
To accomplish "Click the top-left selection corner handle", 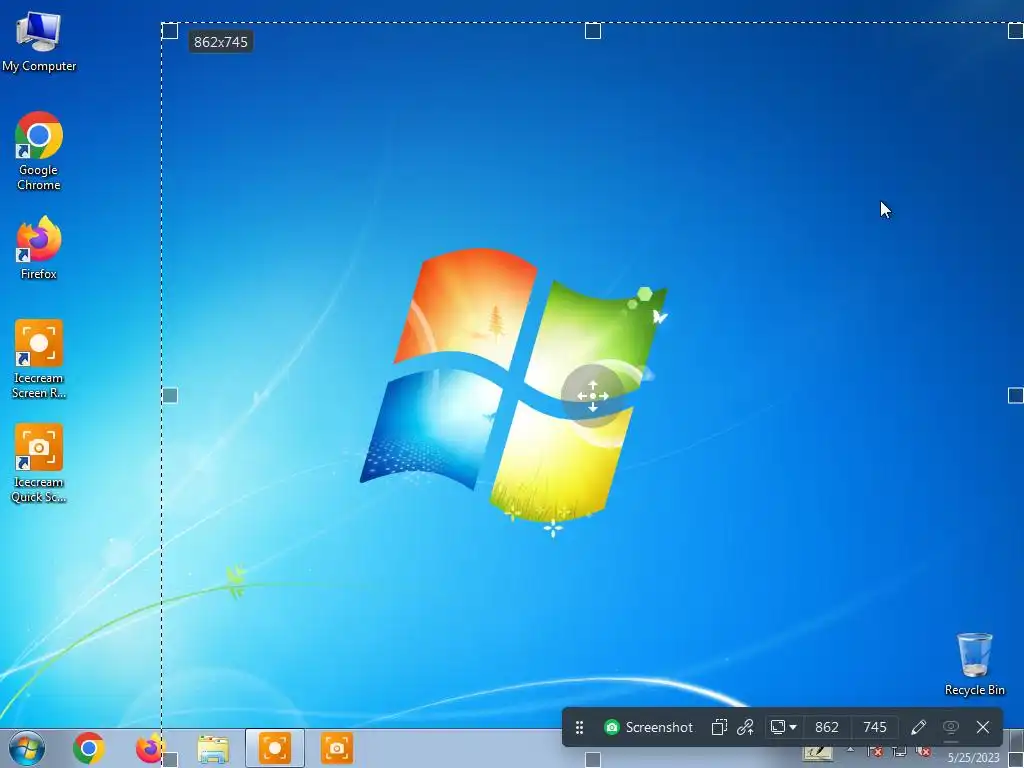I will [170, 31].
